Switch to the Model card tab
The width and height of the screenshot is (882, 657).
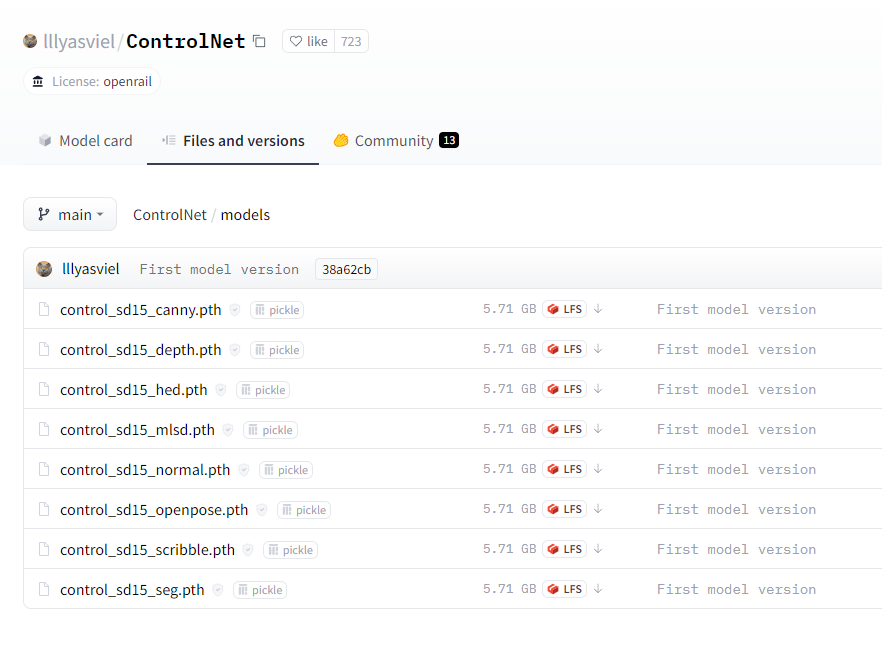coord(86,141)
